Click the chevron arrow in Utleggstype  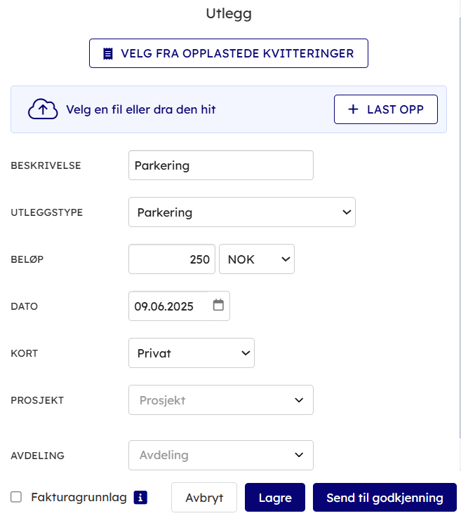point(347,212)
